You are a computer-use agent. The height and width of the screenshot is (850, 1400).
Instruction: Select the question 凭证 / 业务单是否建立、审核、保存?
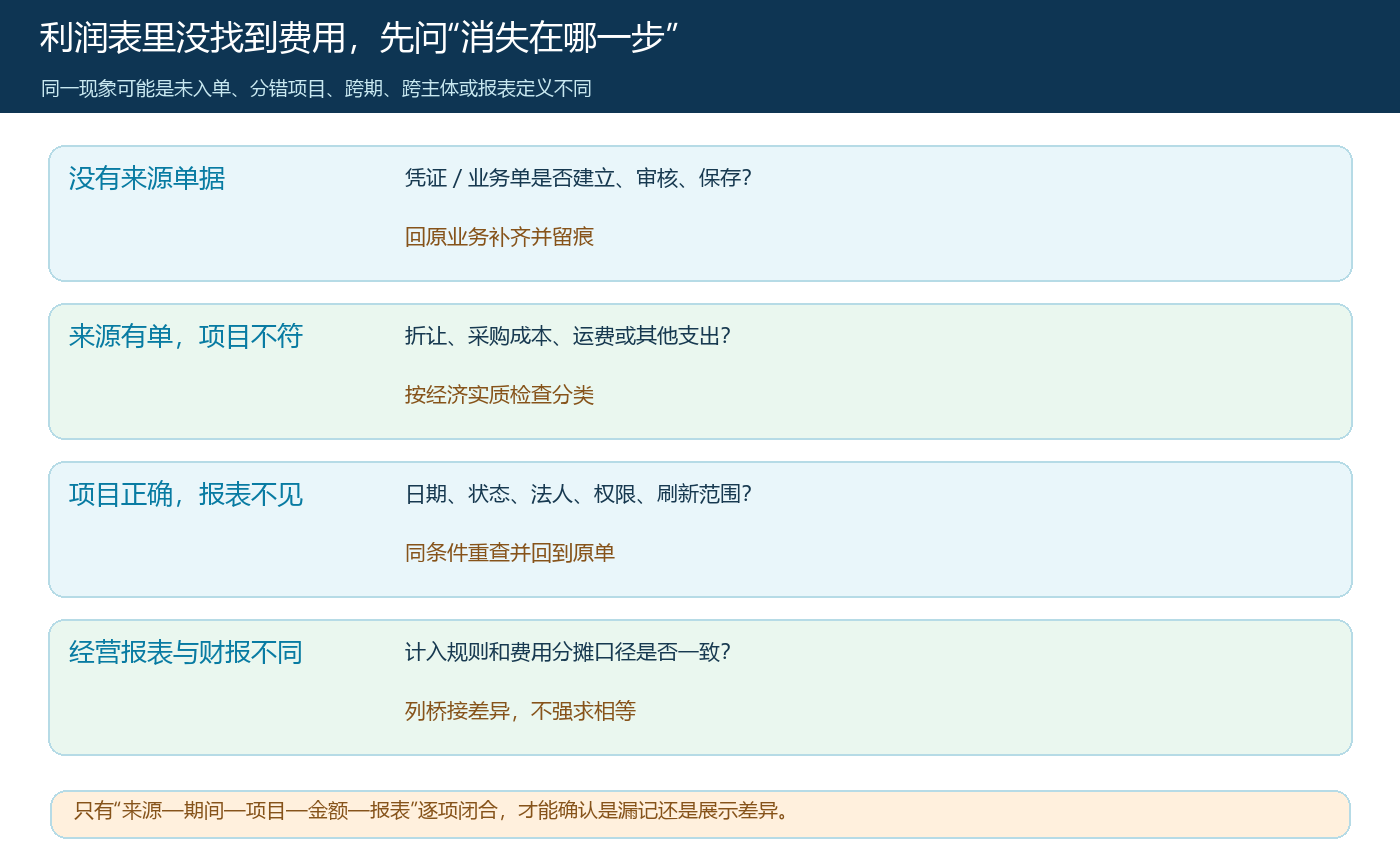tap(578, 178)
